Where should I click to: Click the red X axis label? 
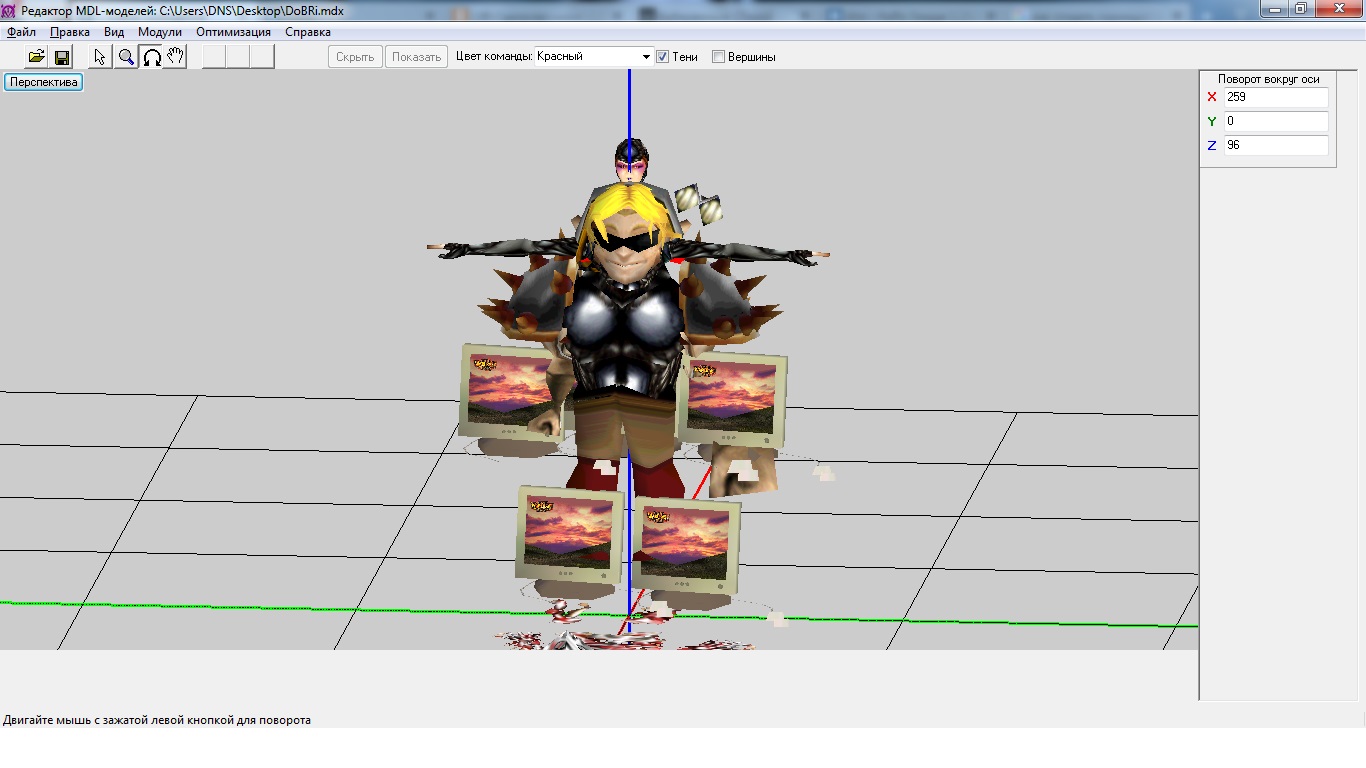pyautogui.click(x=1212, y=97)
